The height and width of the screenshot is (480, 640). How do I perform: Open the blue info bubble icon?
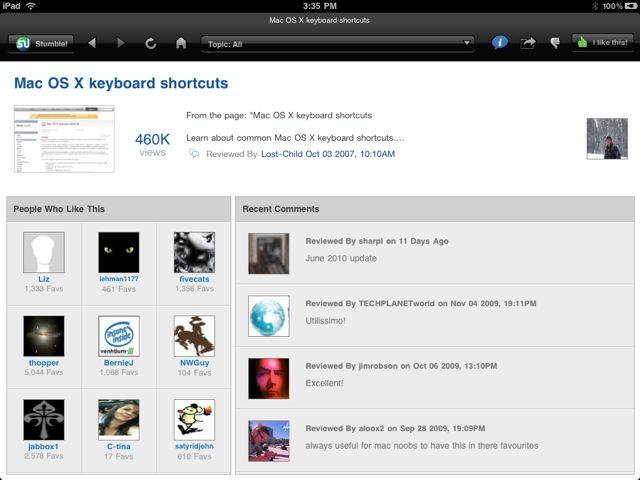pos(500,42)
